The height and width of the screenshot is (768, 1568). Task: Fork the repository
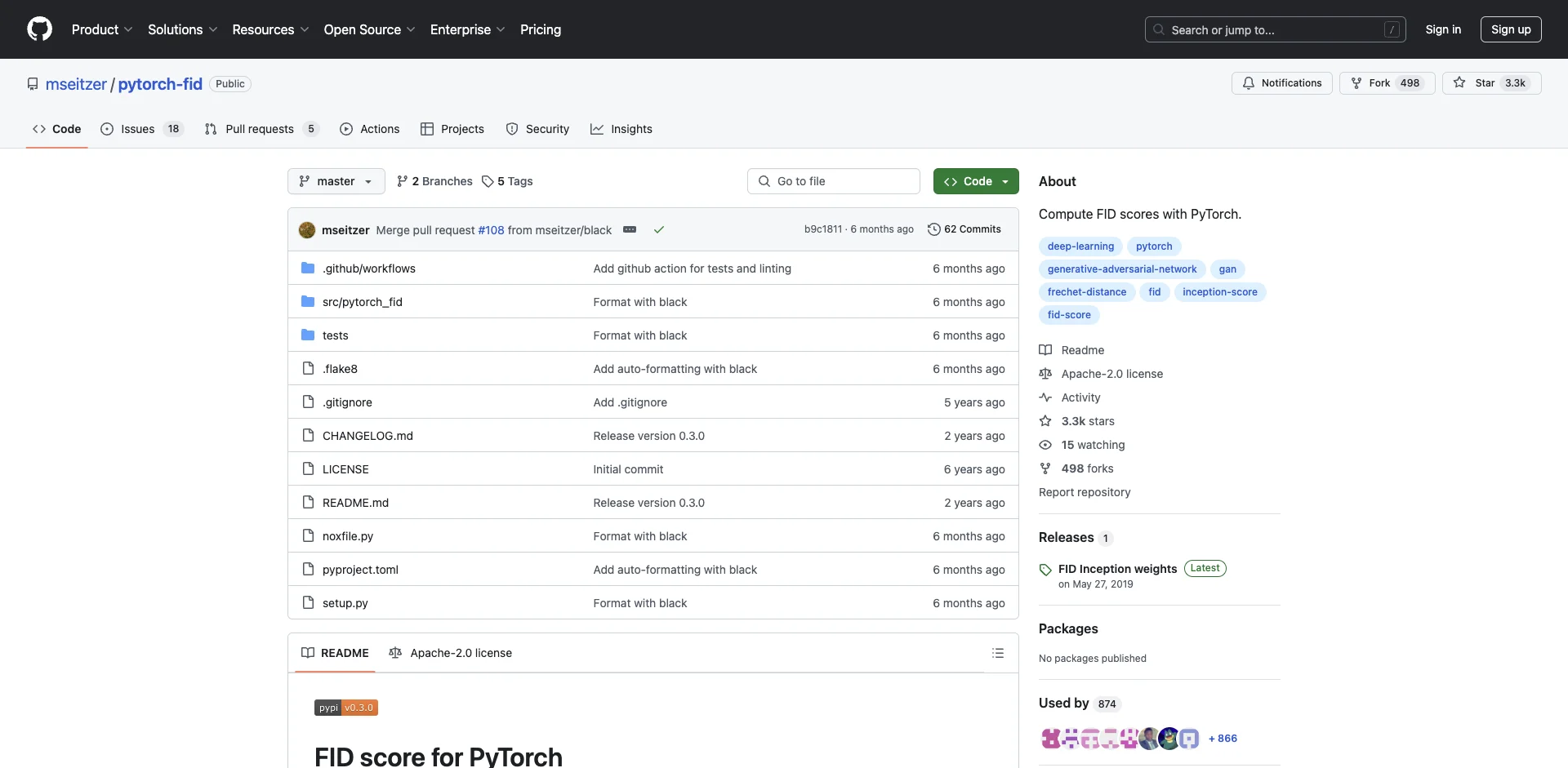[1387, 83]
